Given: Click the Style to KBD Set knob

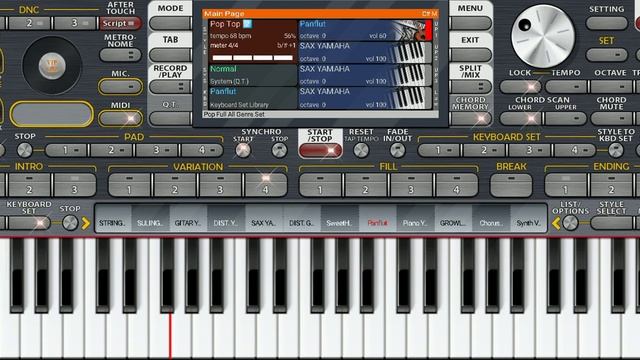Looking at the screenshot, I should pyautogui.click(x=616, y=150).
